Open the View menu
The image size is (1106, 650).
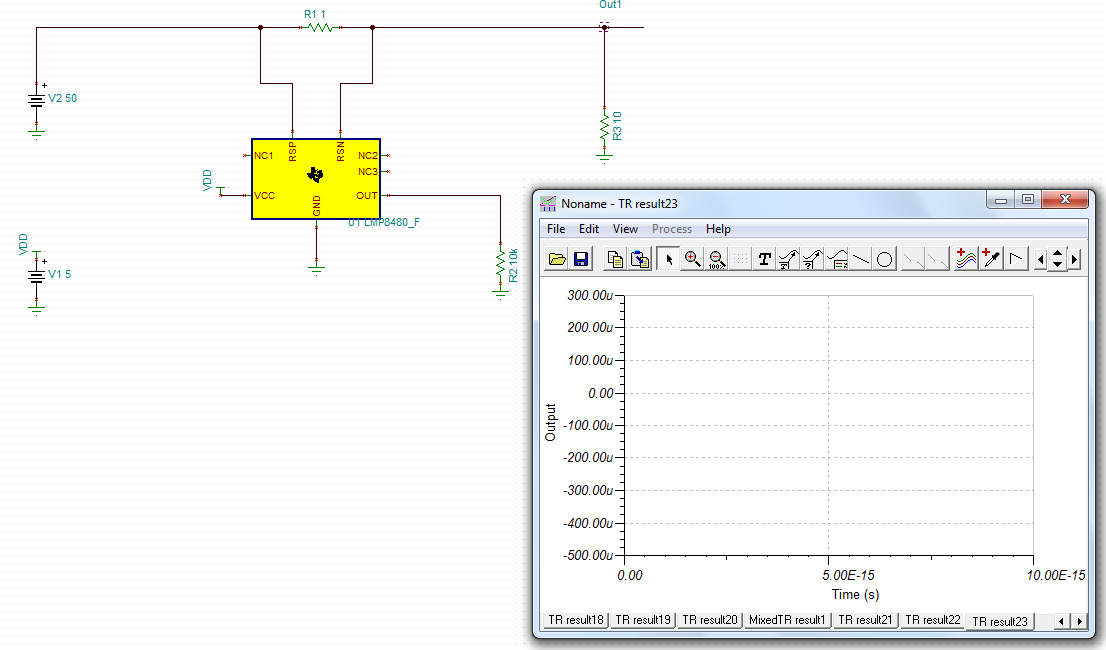point(625,228)
